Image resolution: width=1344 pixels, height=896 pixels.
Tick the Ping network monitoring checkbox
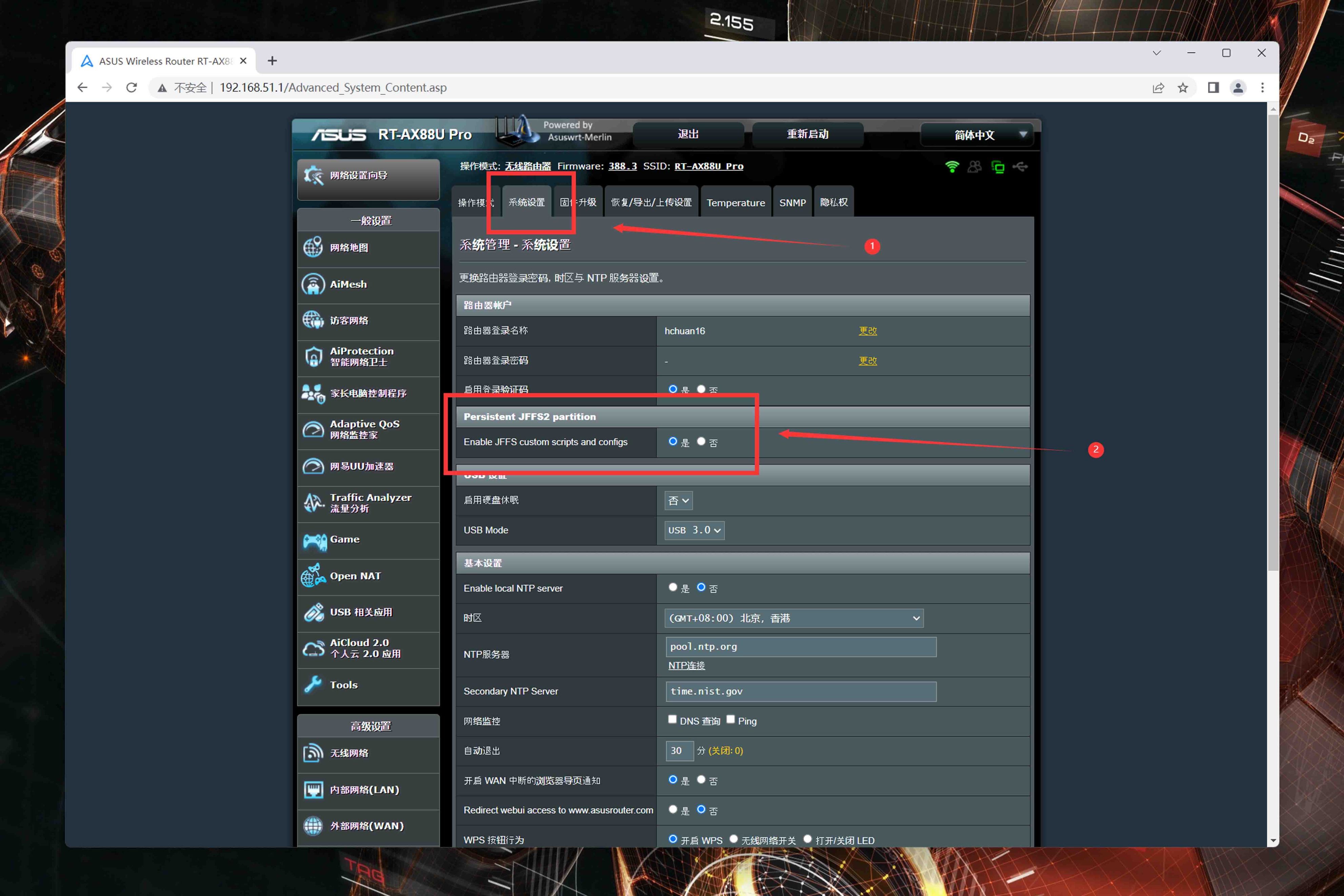point(730,719)
